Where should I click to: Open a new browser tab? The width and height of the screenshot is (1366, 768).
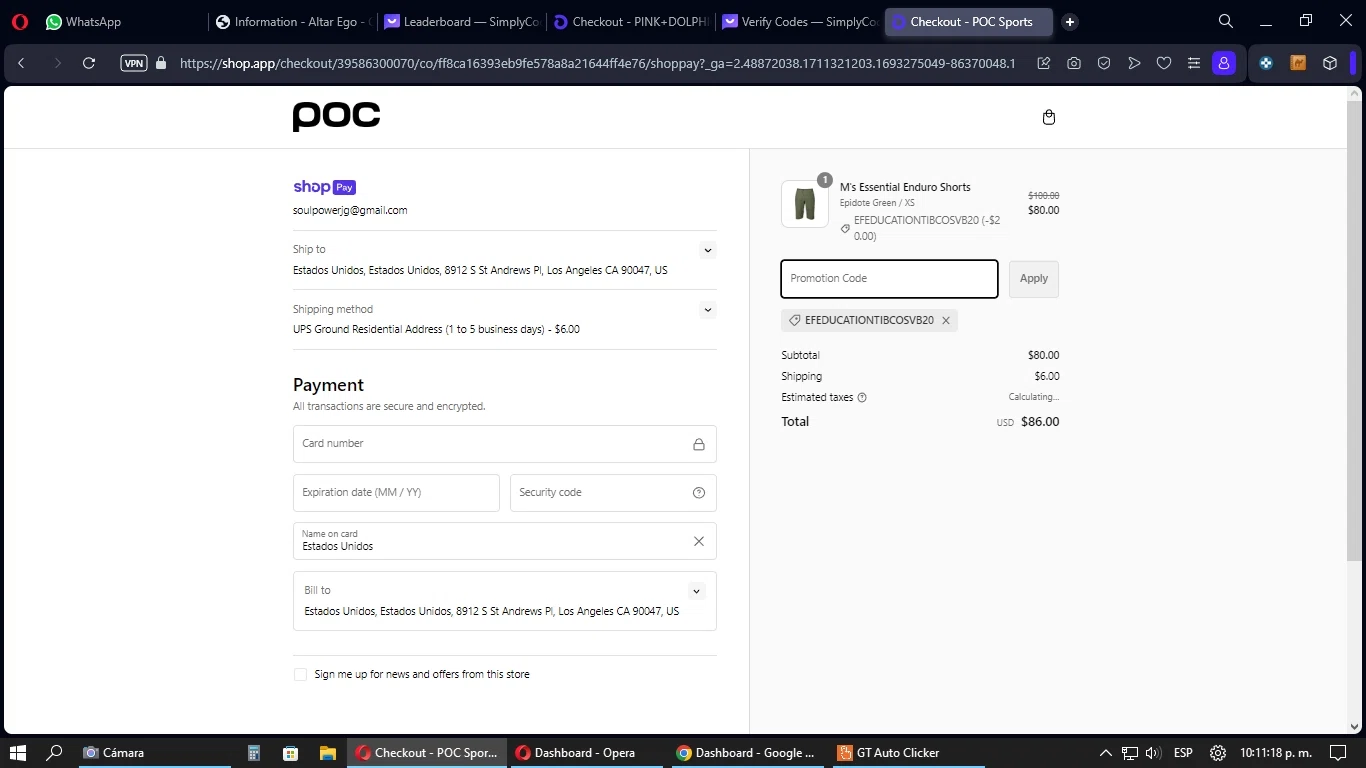(1070, 22)
